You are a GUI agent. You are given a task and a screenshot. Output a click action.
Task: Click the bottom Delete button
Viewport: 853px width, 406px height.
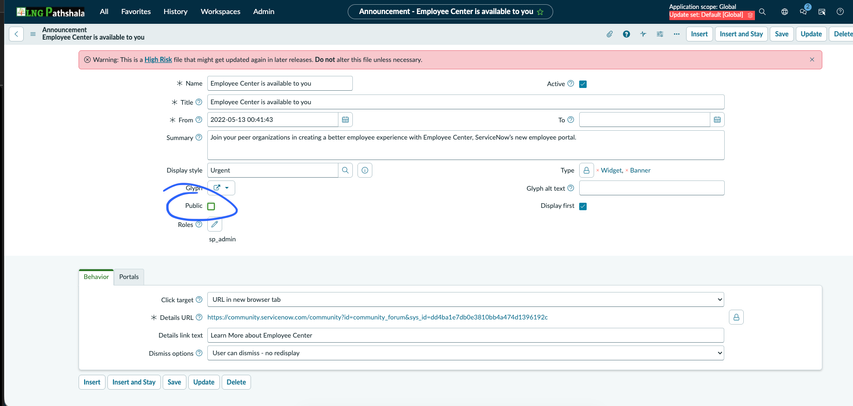[236, 382]
